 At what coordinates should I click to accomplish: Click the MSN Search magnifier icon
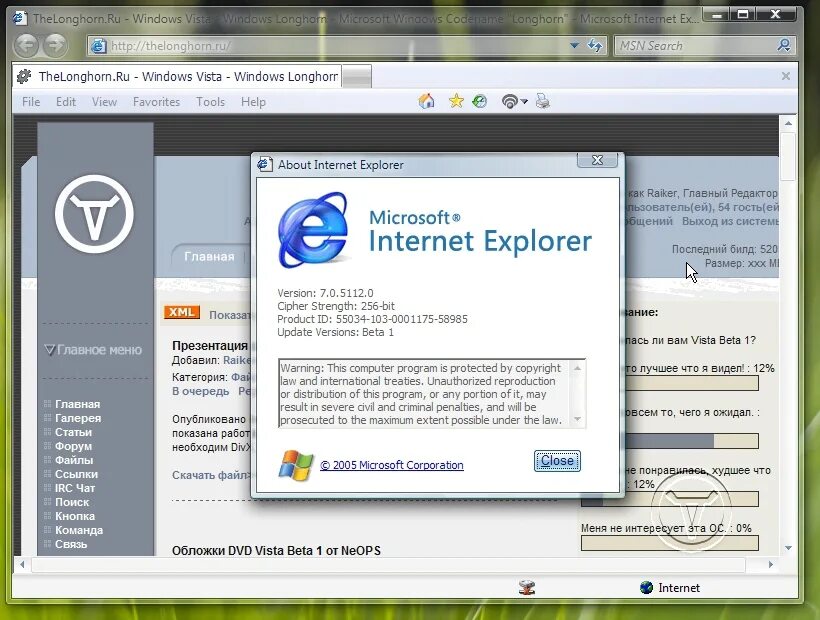click(x=783, y=45)
